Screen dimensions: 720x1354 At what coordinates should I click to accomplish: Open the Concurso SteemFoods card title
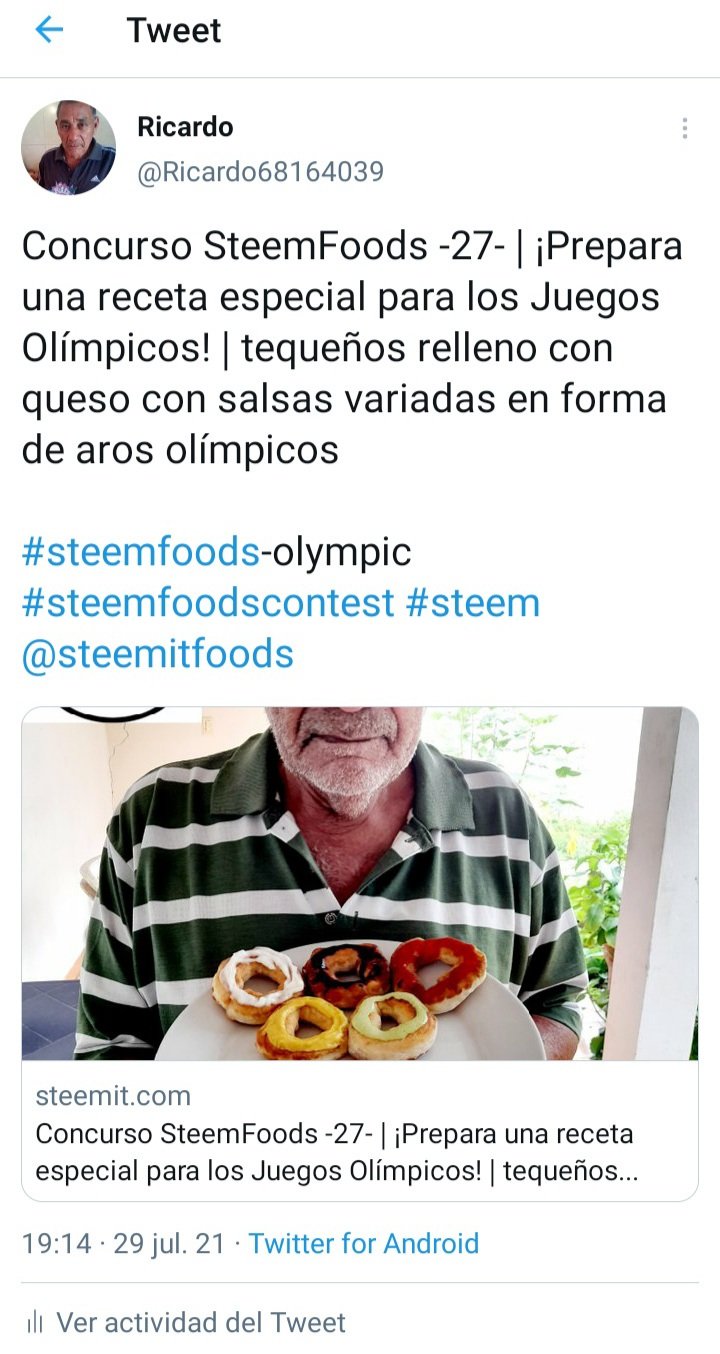point(337,1153)
